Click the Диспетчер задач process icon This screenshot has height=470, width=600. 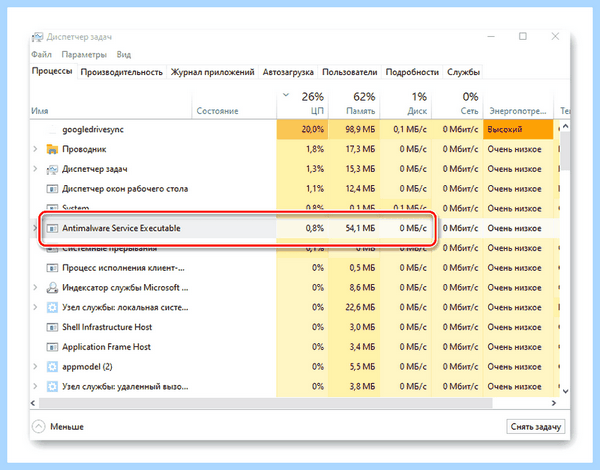tap(52, 169)
